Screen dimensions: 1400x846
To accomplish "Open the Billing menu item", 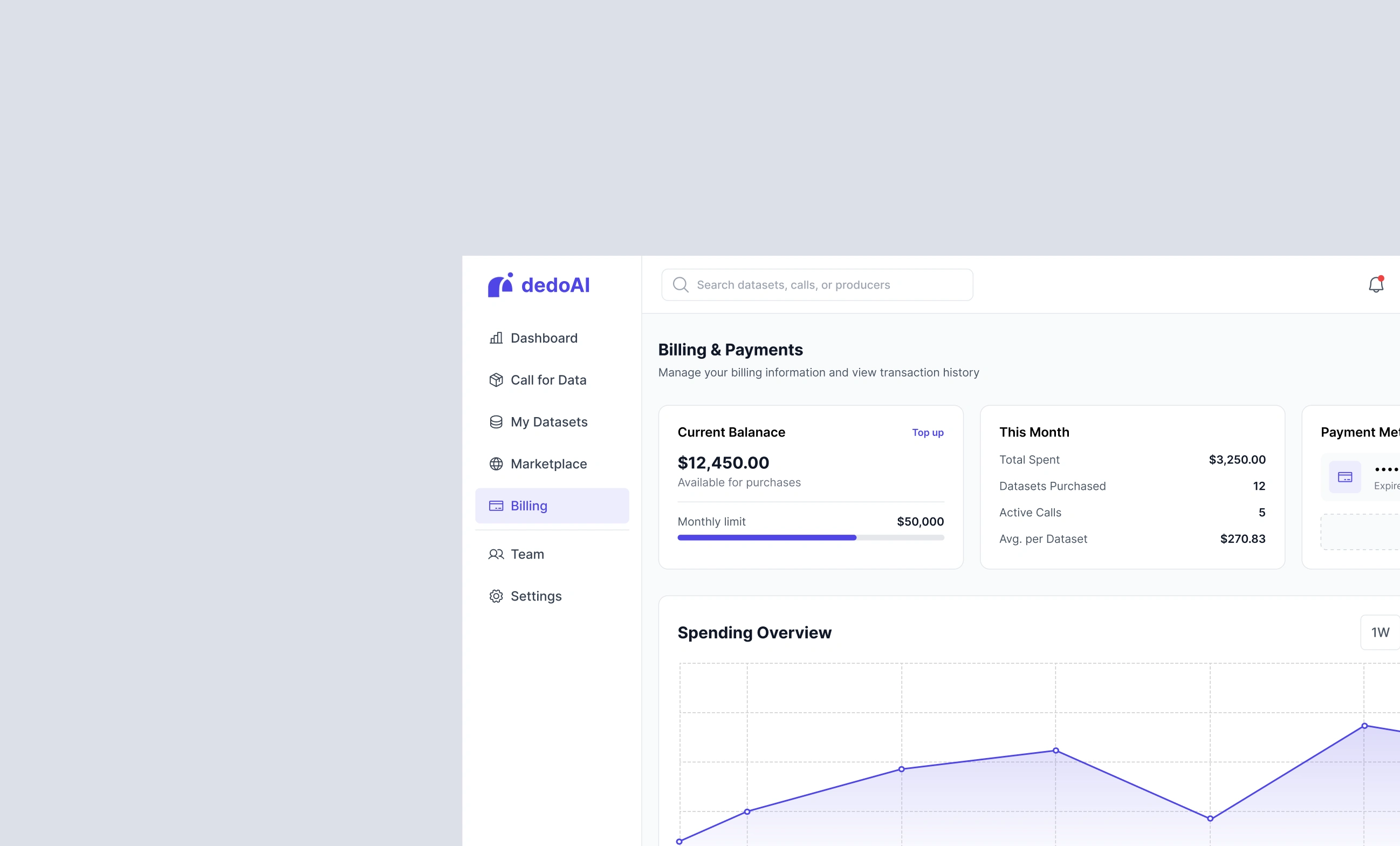I will (552, 506).
